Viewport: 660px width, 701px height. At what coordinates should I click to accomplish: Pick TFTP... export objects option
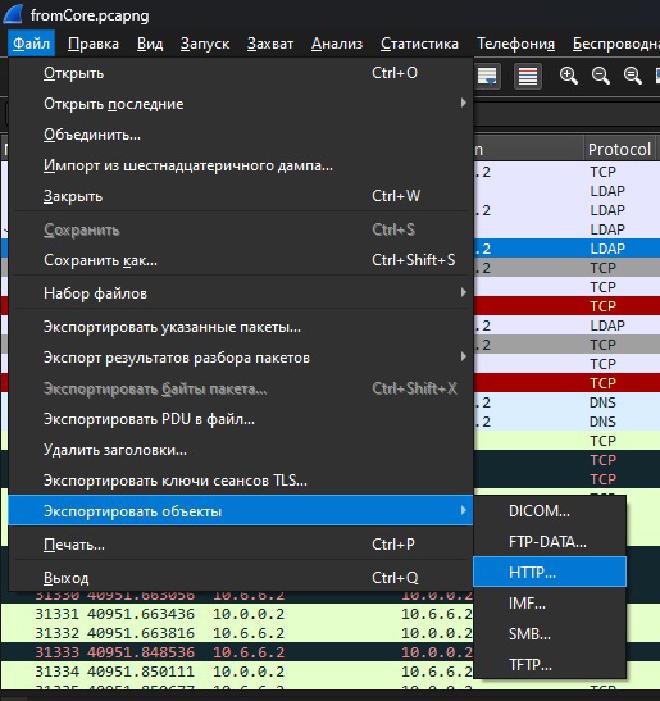[530, 665]
